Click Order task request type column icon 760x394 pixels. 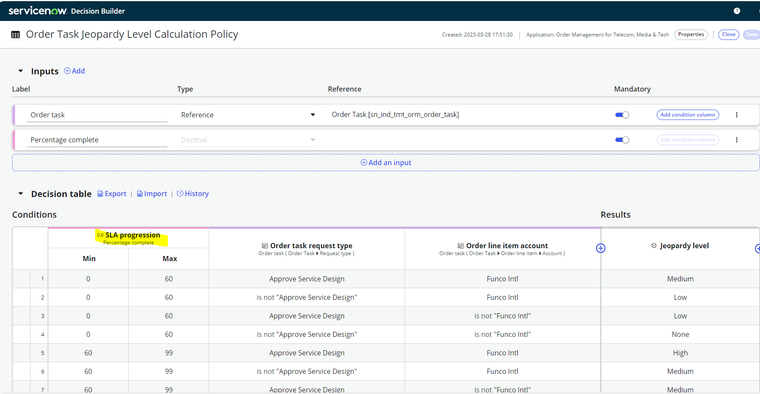265,246
